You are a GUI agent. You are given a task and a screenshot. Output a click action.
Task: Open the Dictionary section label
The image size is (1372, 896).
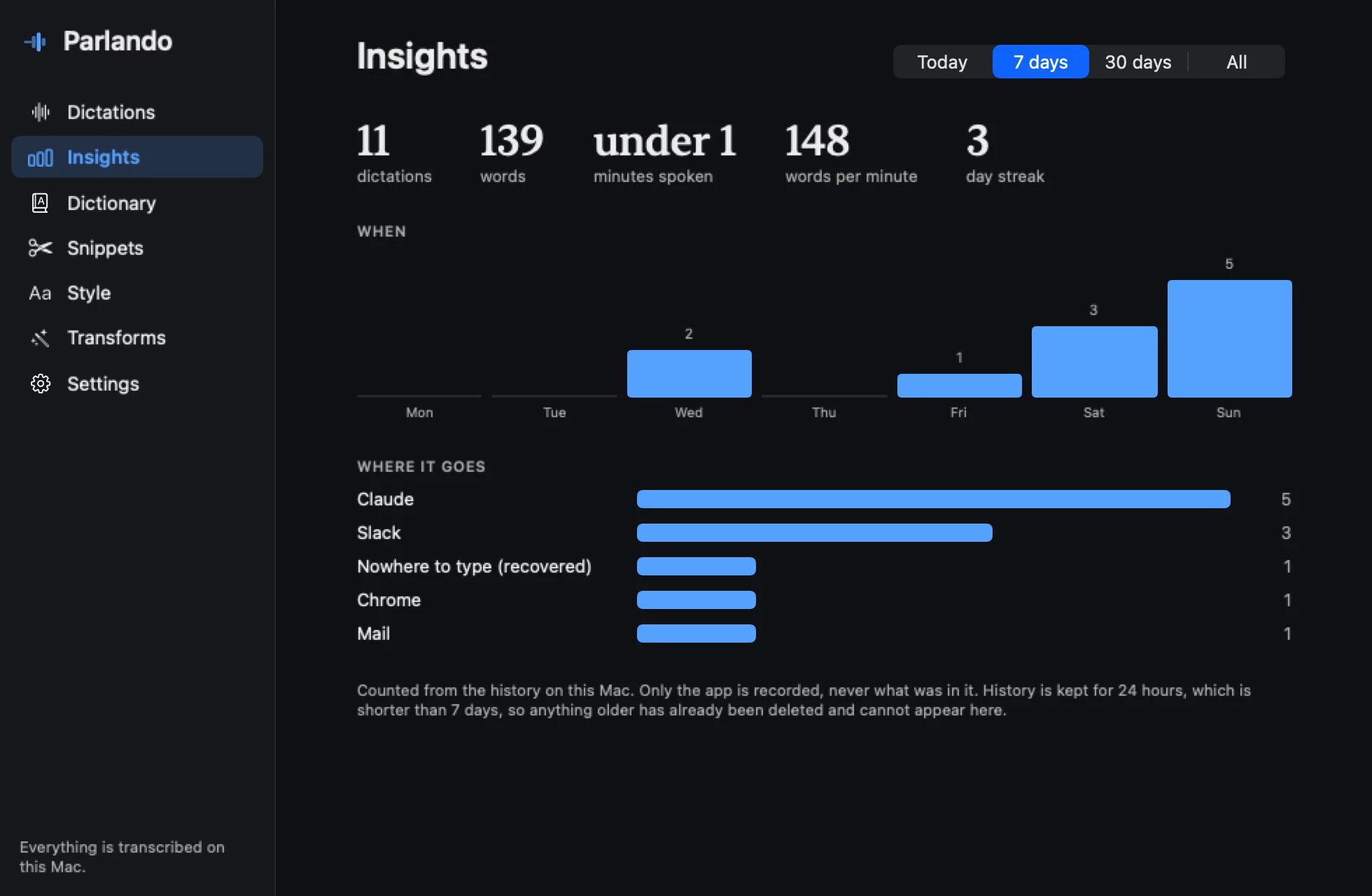pos(111,203)
